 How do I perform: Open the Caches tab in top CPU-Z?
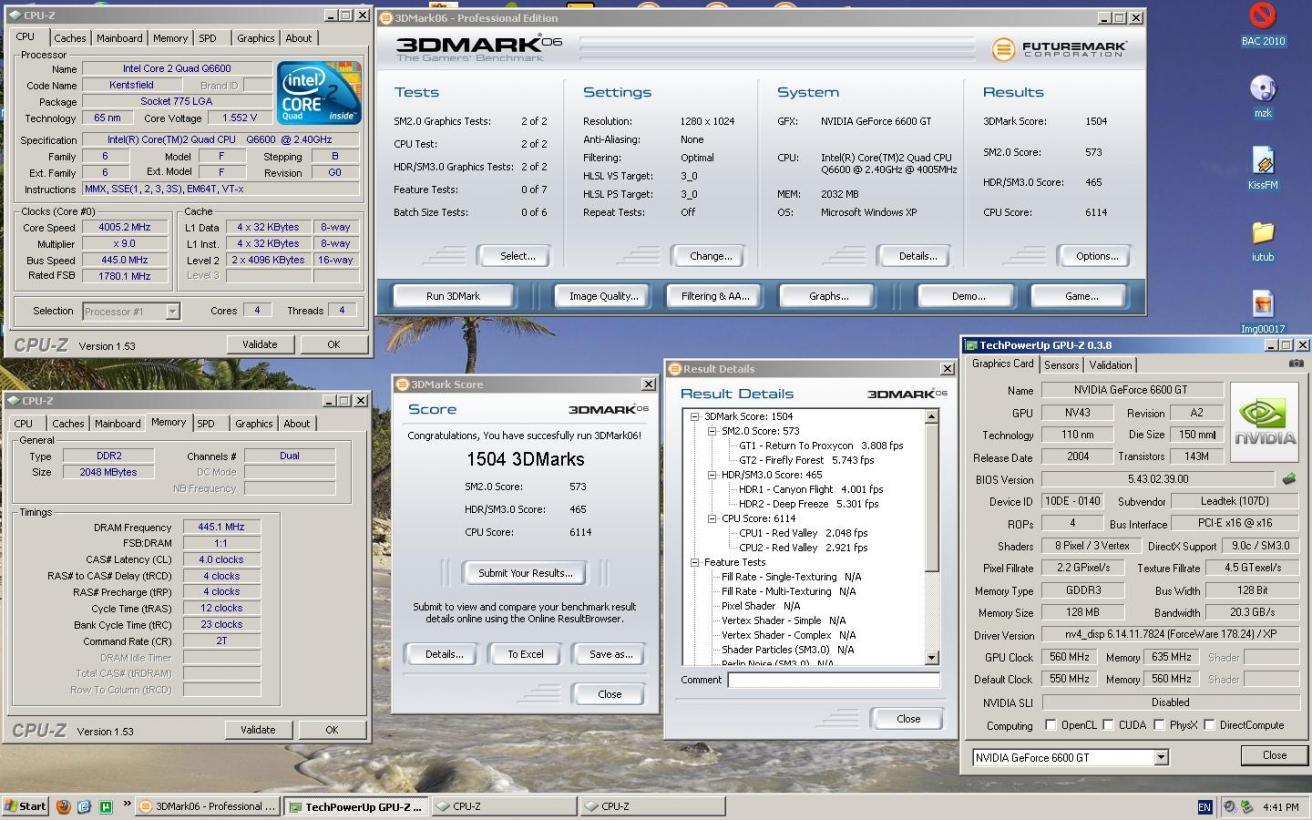[70, 38]
